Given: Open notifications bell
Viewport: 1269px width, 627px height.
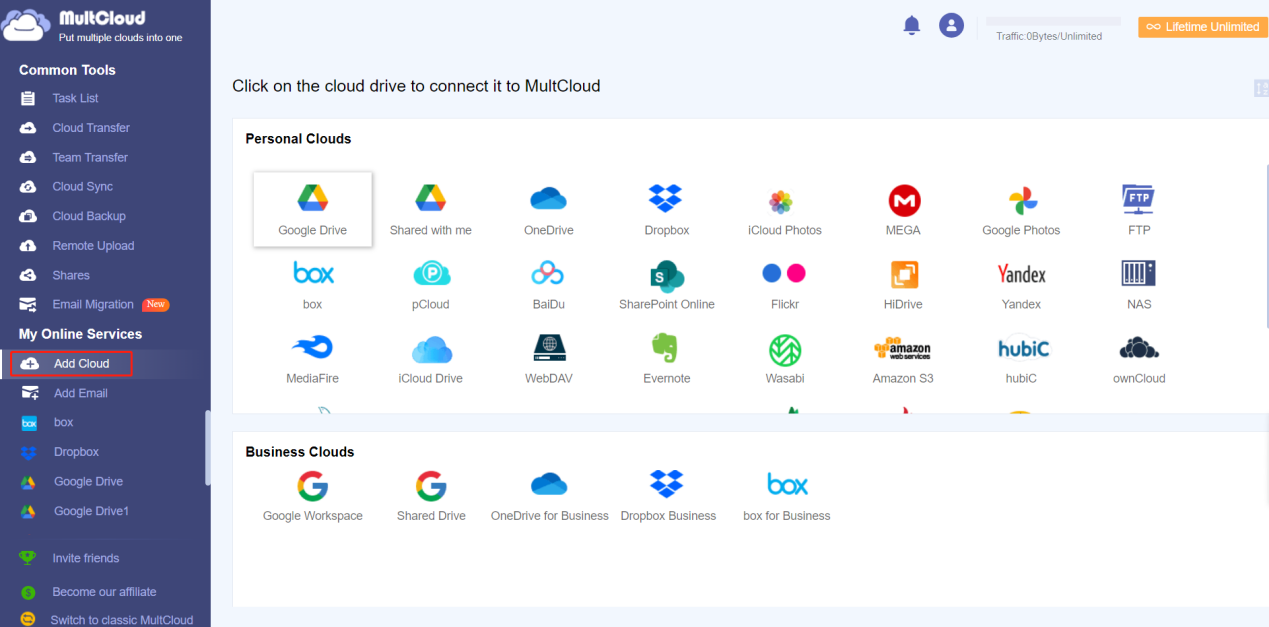Looking at the screenshot, I should 911,26.
